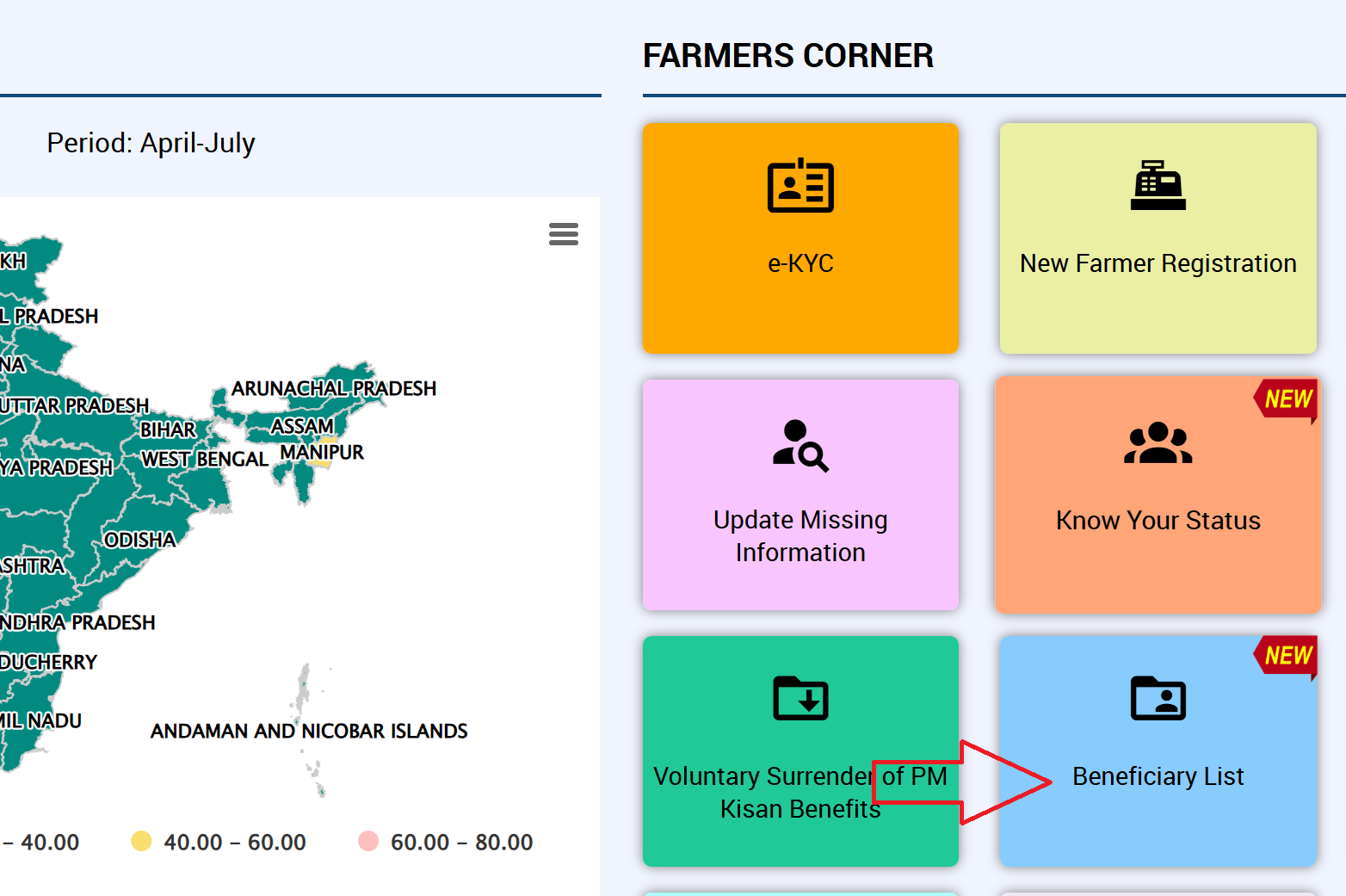The image size is (1346, 896).
Task: Toggle the 40.00 range legend entry
Action: point(39,842)
